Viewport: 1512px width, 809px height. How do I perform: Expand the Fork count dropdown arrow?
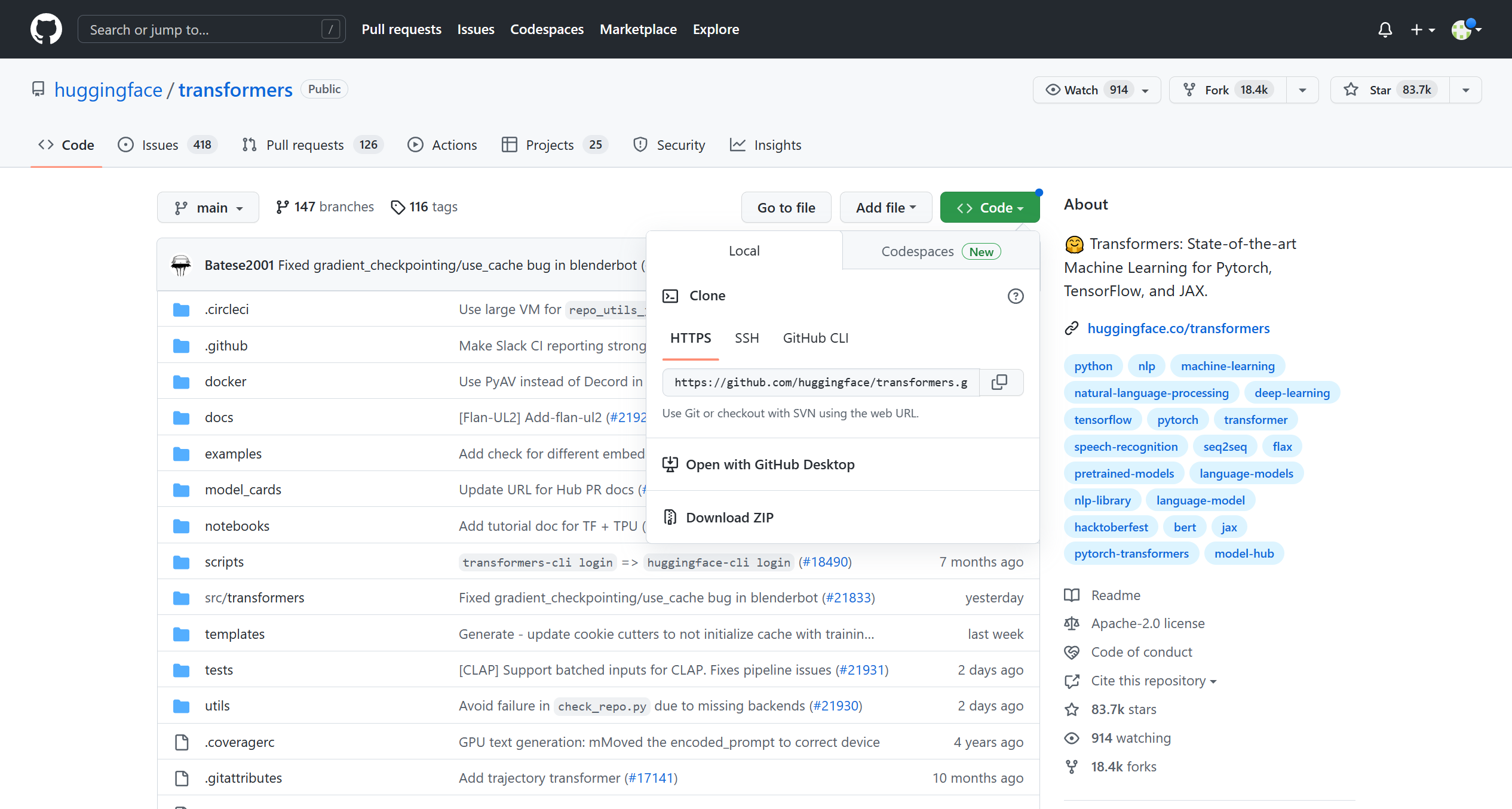tap(1302, 89)
